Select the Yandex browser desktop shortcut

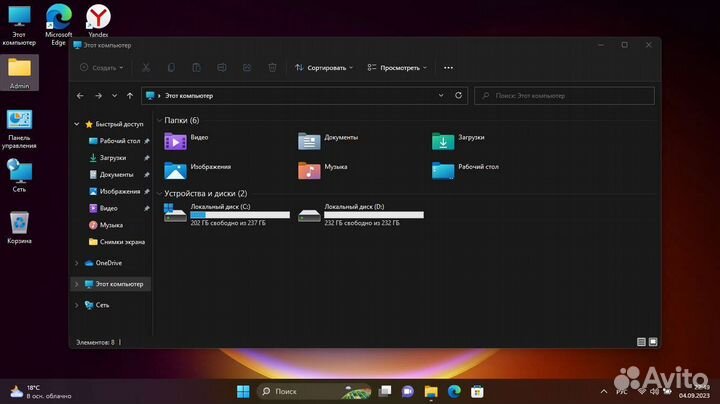pos(98,21)
